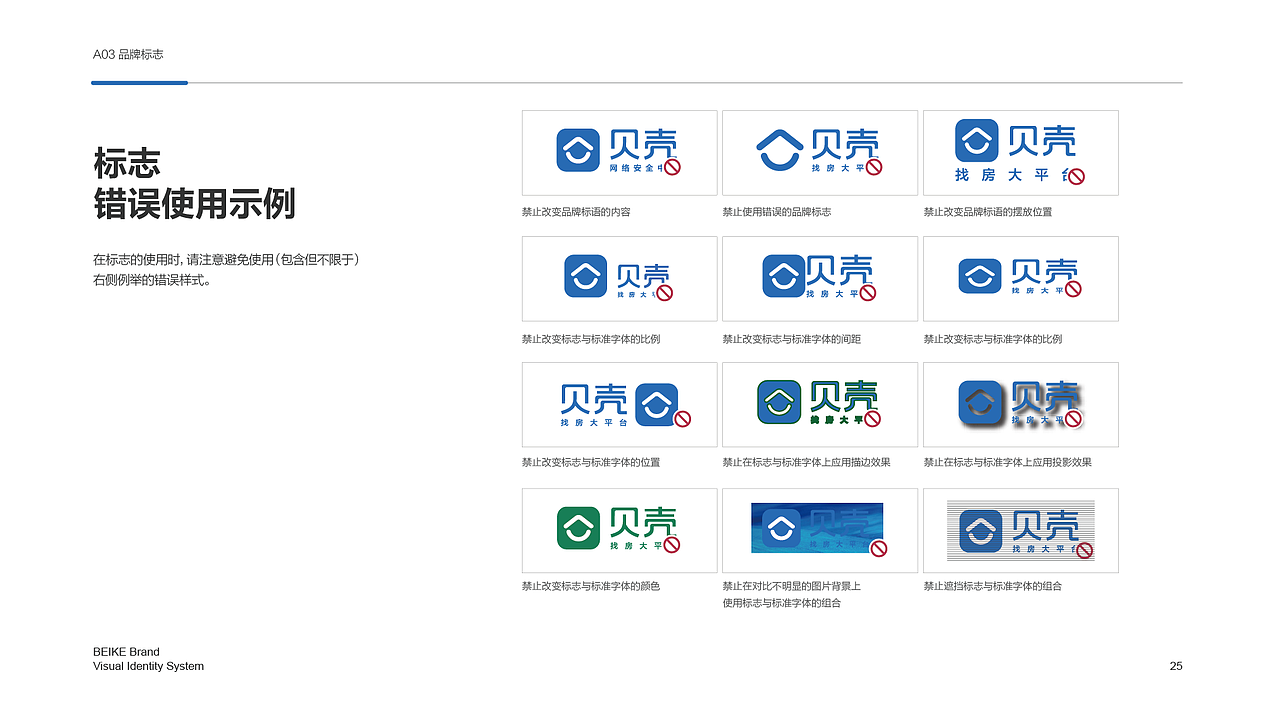
Task: Click the prohibition icon on the striped overlay example
Action: 1084,550
